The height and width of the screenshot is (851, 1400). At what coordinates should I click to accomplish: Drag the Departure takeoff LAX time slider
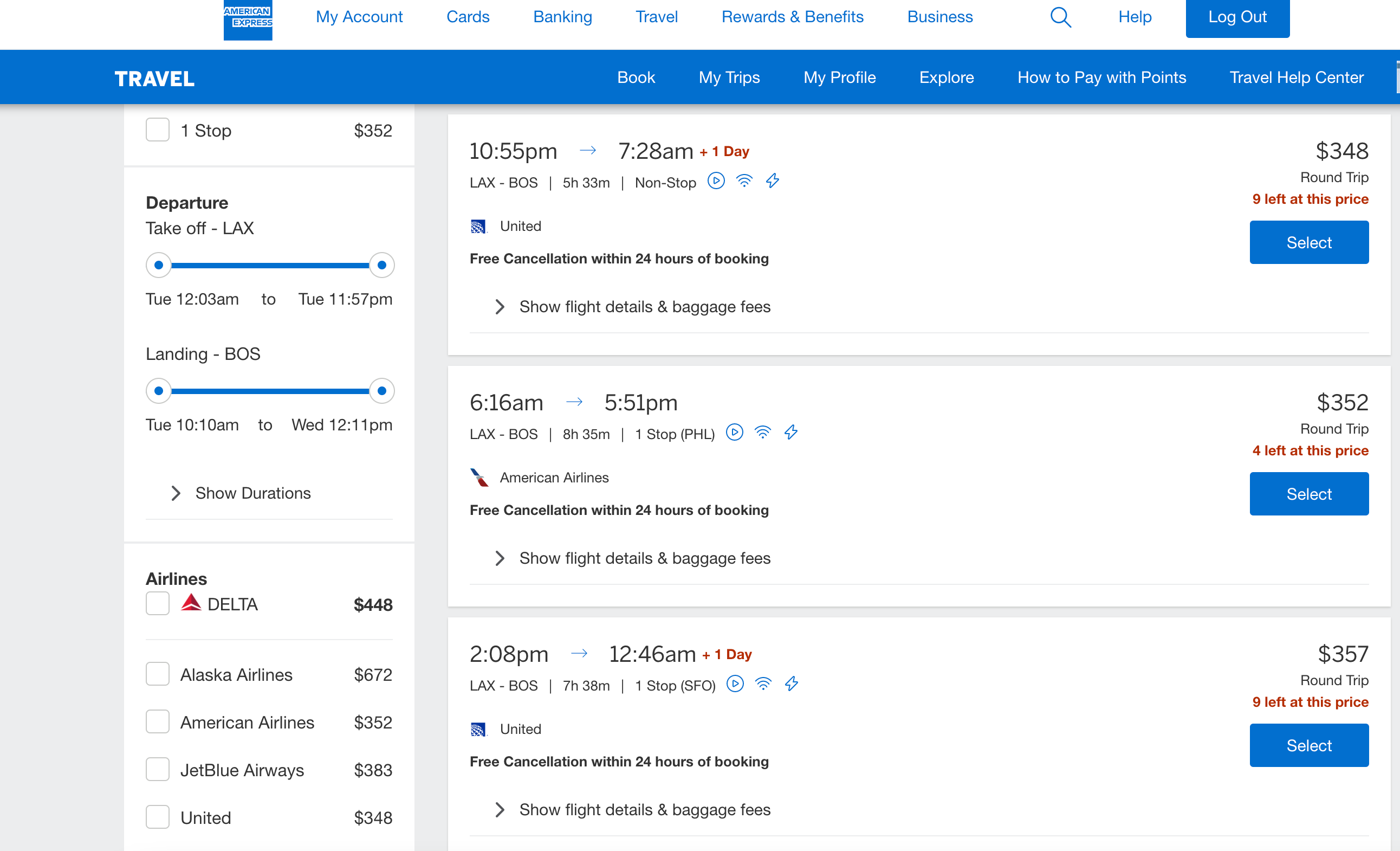tap(160, 265)
